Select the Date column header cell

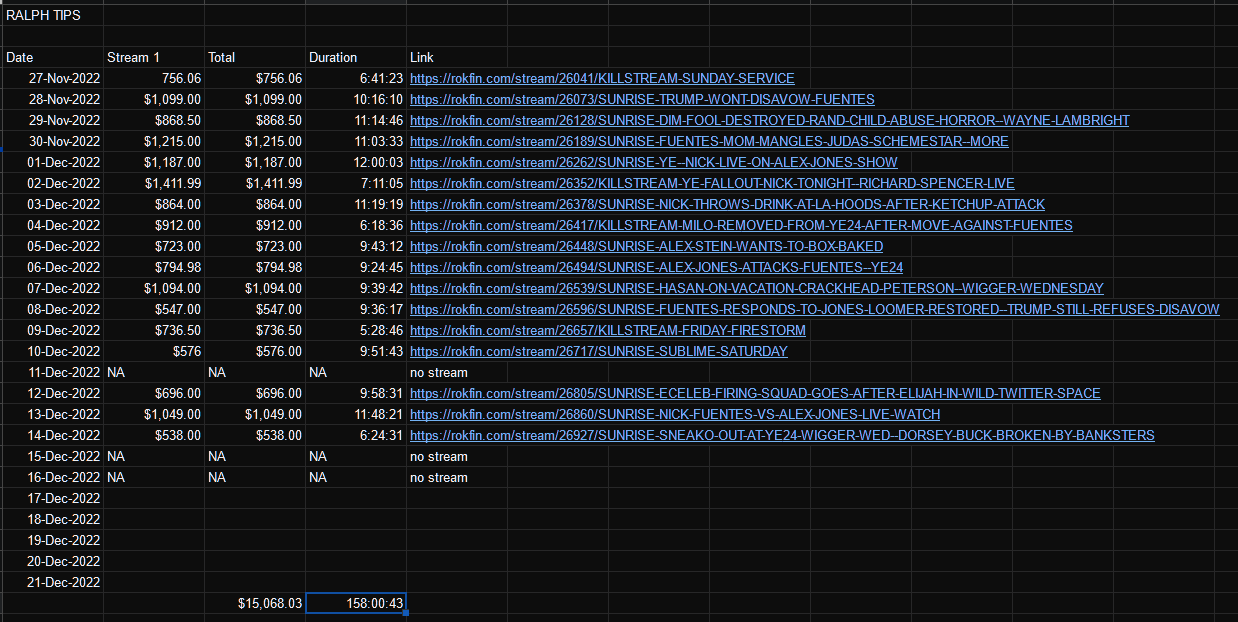52,57
